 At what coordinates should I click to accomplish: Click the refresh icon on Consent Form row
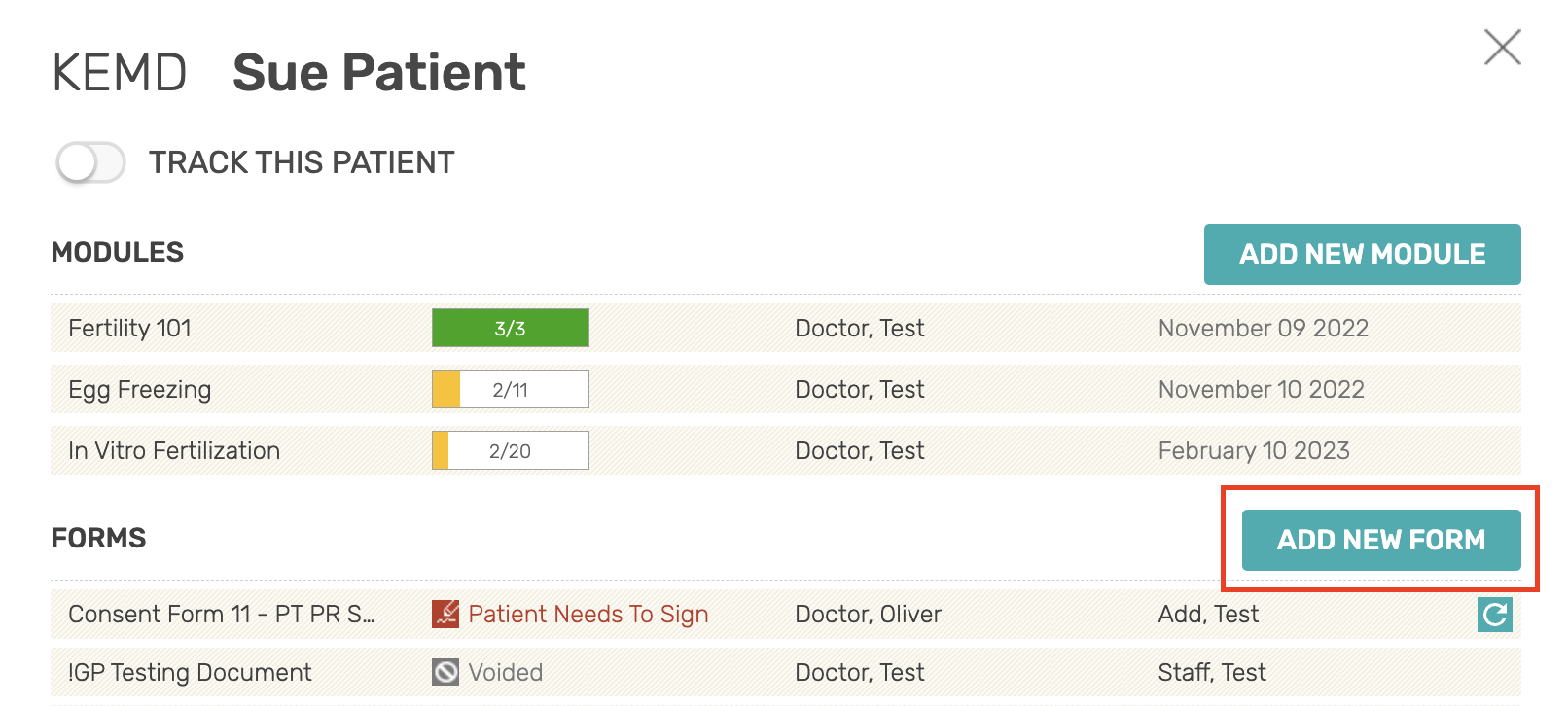point(1495,615)
